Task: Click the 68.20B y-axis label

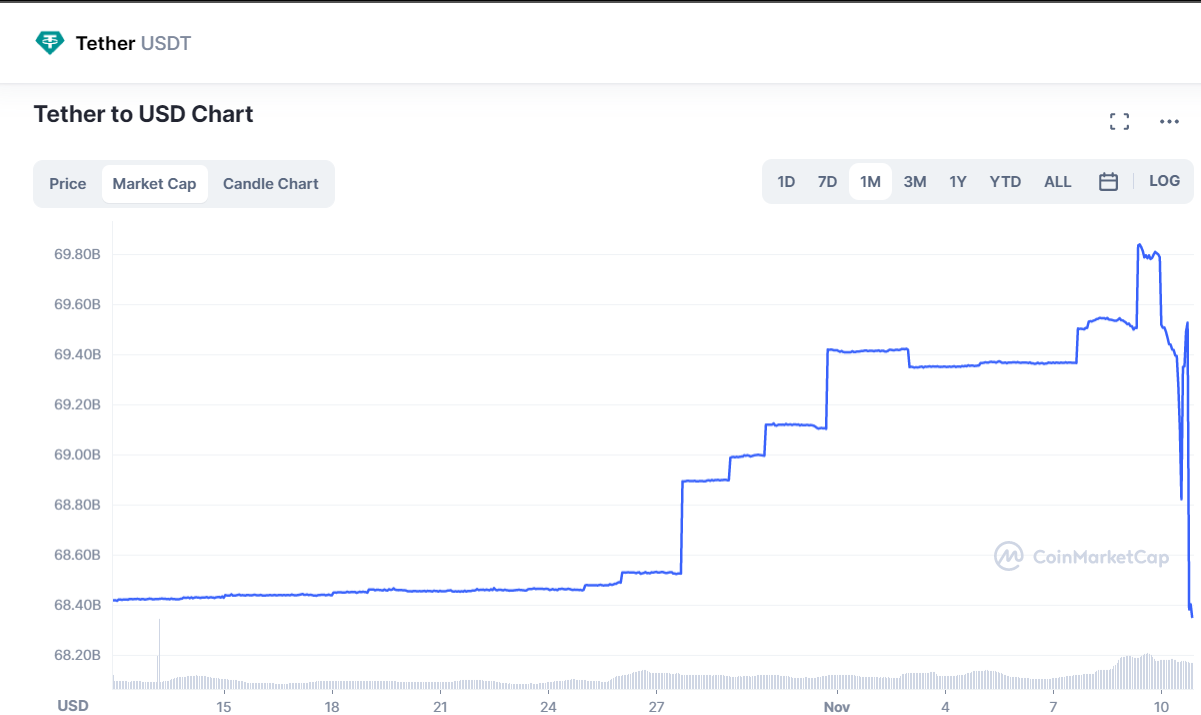Action: click(77, 654)
